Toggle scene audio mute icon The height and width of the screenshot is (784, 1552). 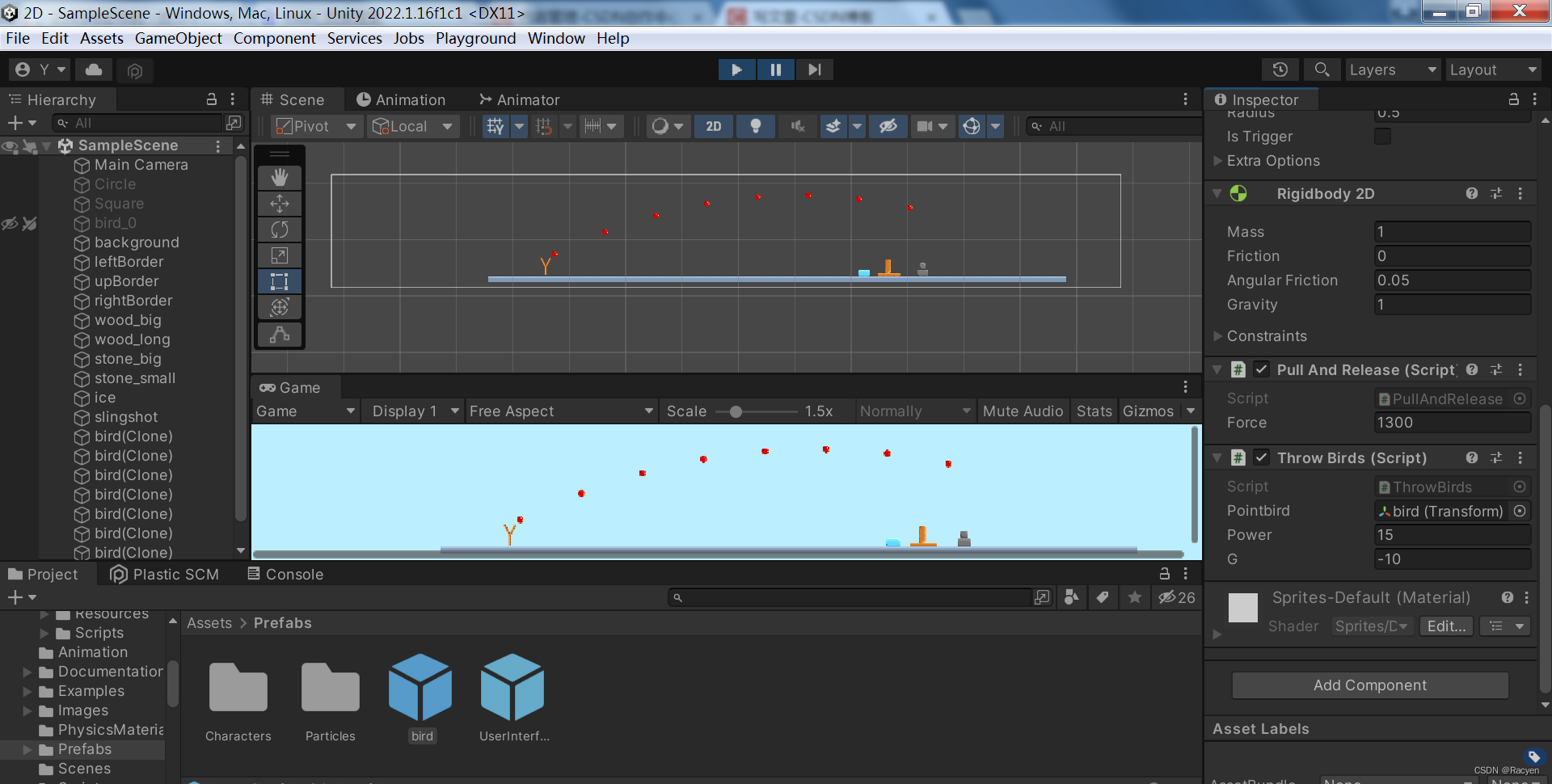(798, 126)
